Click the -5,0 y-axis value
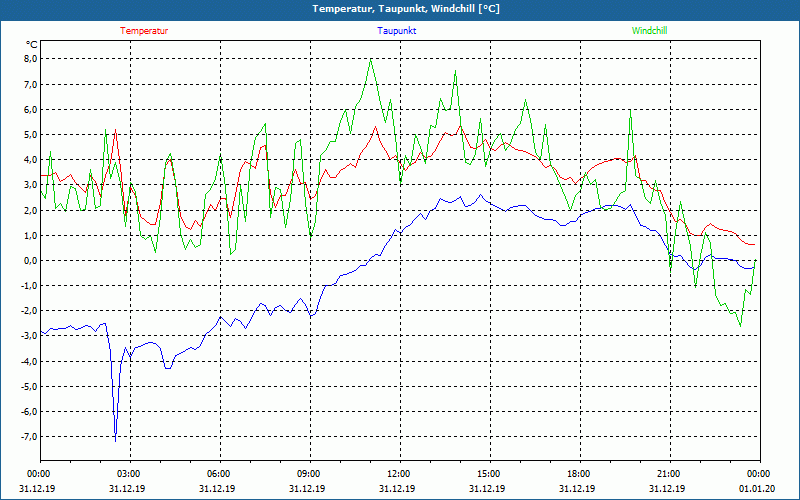Viewport: 800px width, 500px height. 30,386
